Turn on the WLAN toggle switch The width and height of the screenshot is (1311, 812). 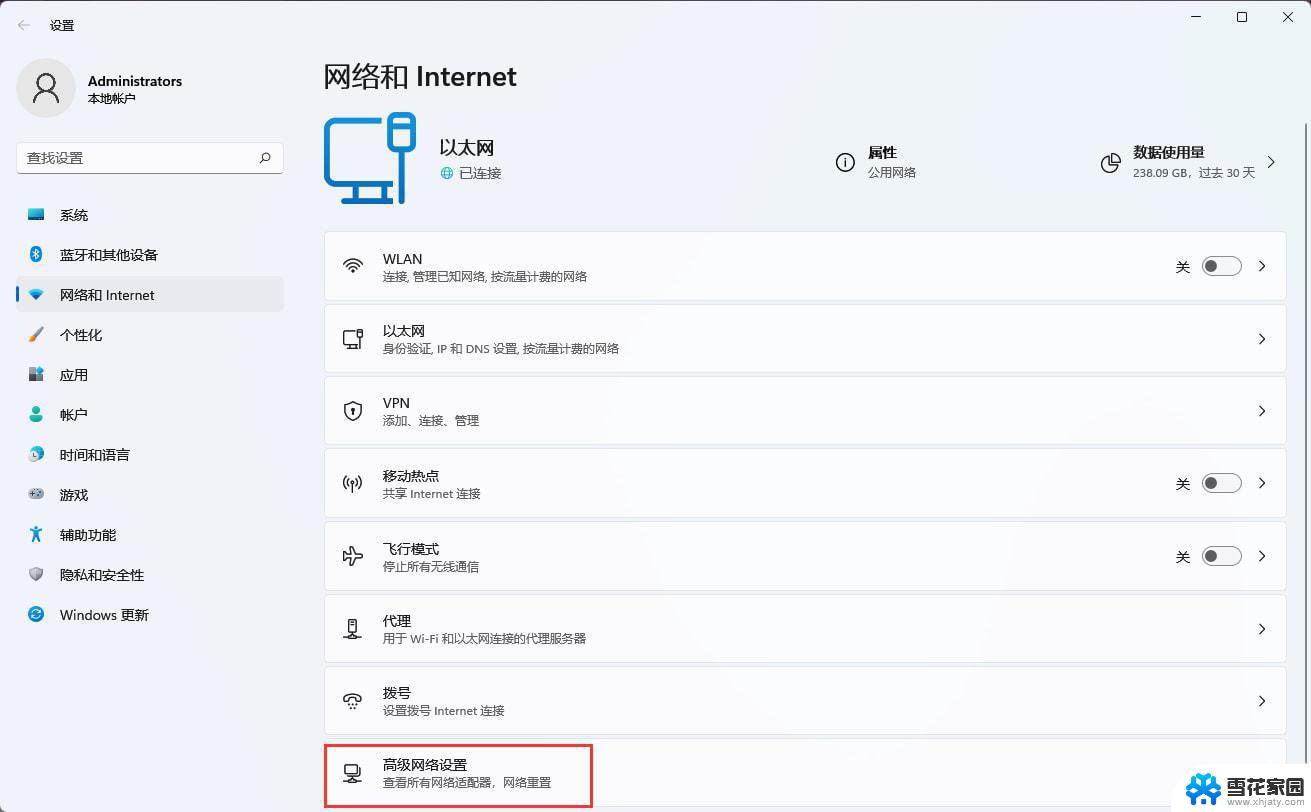click(1221, 266)
